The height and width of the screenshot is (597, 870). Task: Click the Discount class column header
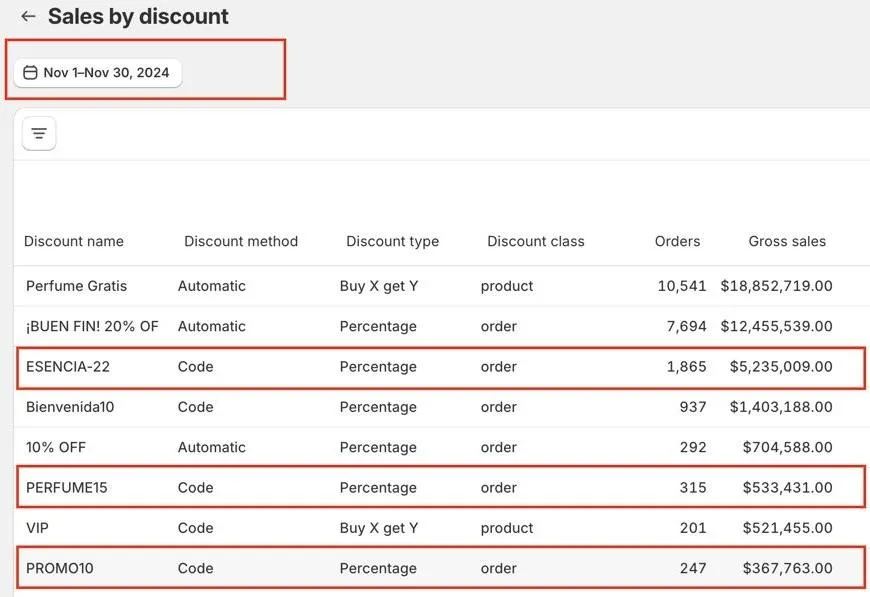tap(535, 241)
